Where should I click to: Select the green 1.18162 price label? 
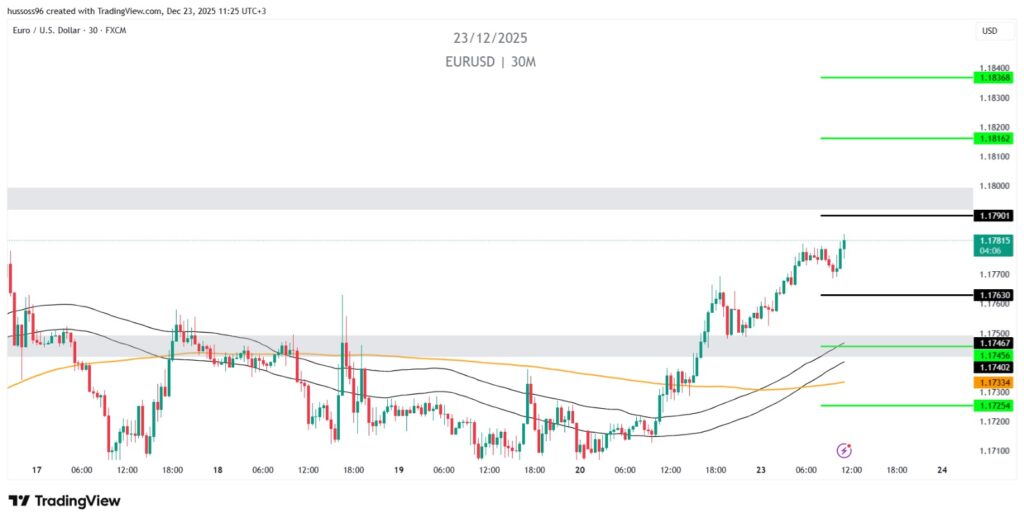(995, 138)
